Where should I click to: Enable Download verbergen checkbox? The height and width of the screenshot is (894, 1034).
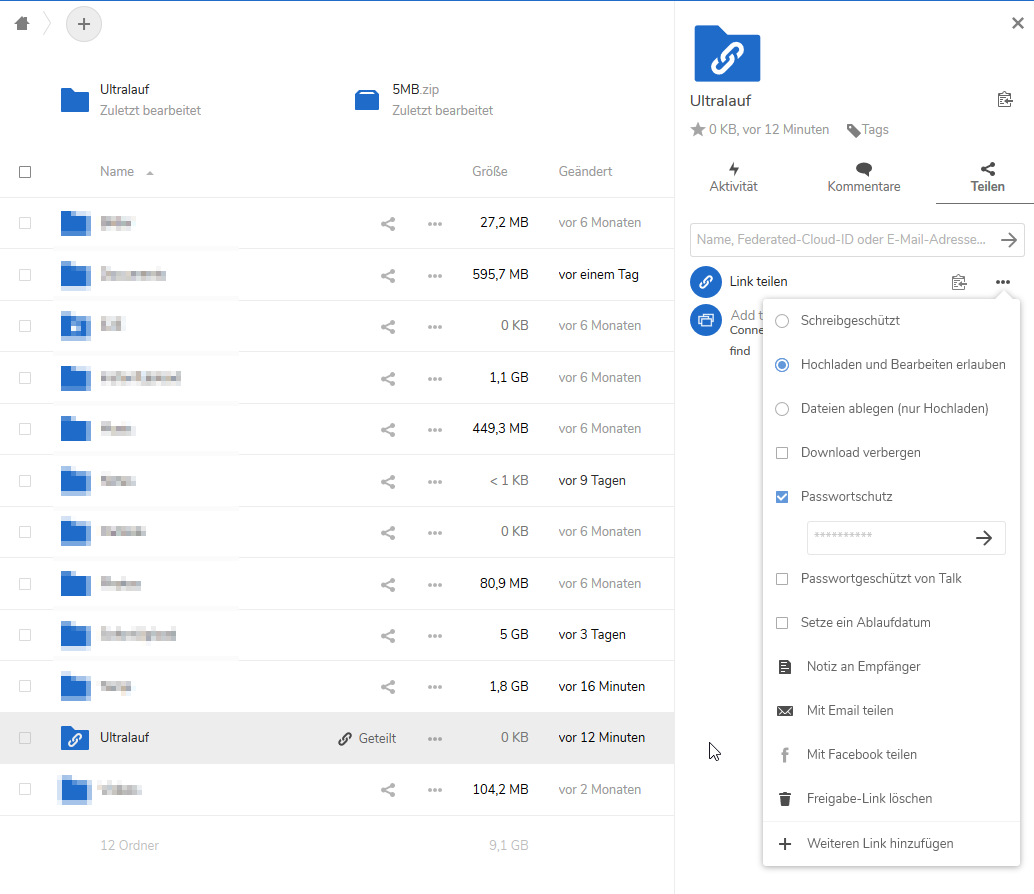(x=782, y=453)
